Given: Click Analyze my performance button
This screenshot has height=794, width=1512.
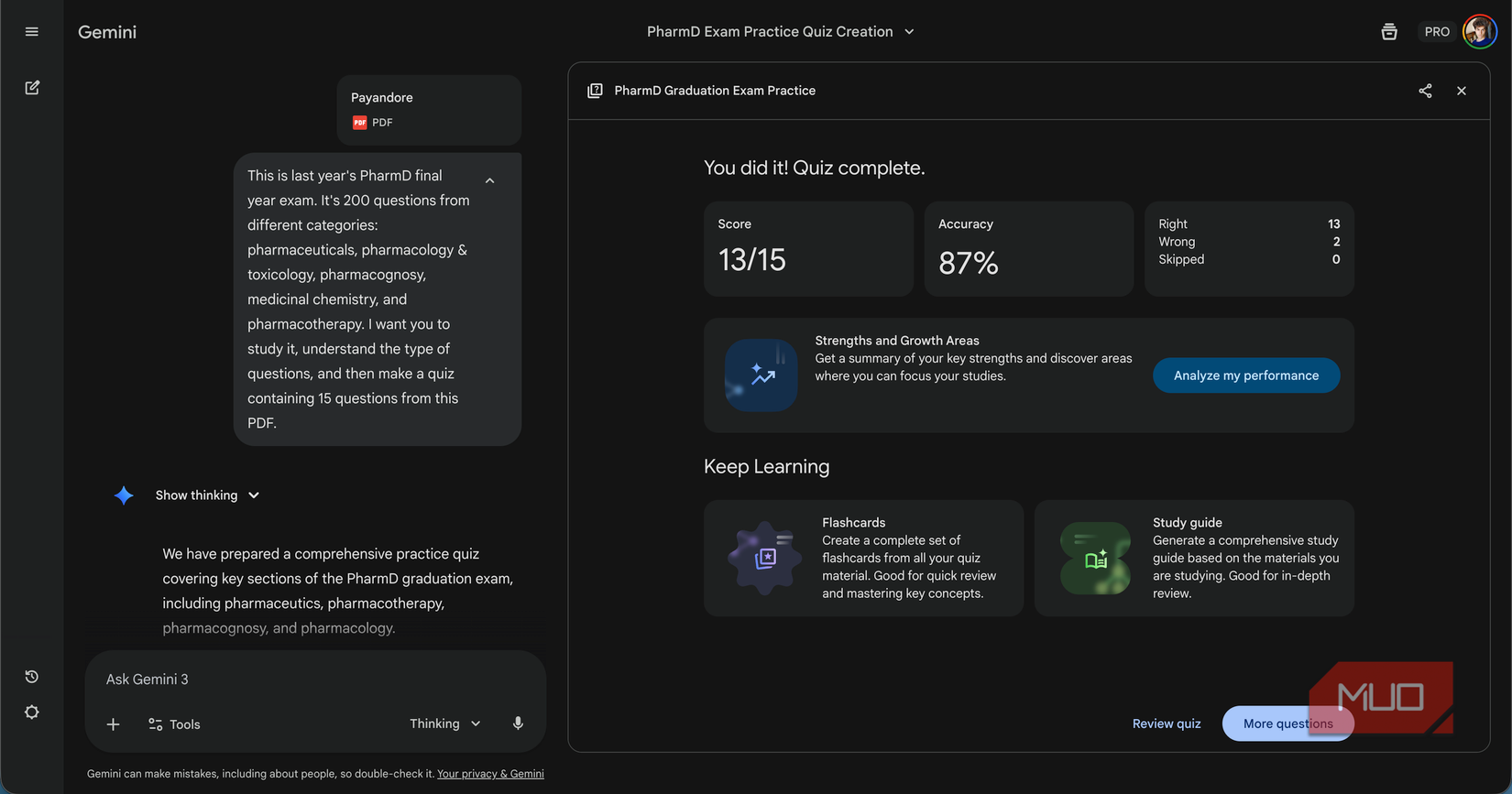Looking at the screenshot, I should pyautogui.click(x=1246, y=375).
